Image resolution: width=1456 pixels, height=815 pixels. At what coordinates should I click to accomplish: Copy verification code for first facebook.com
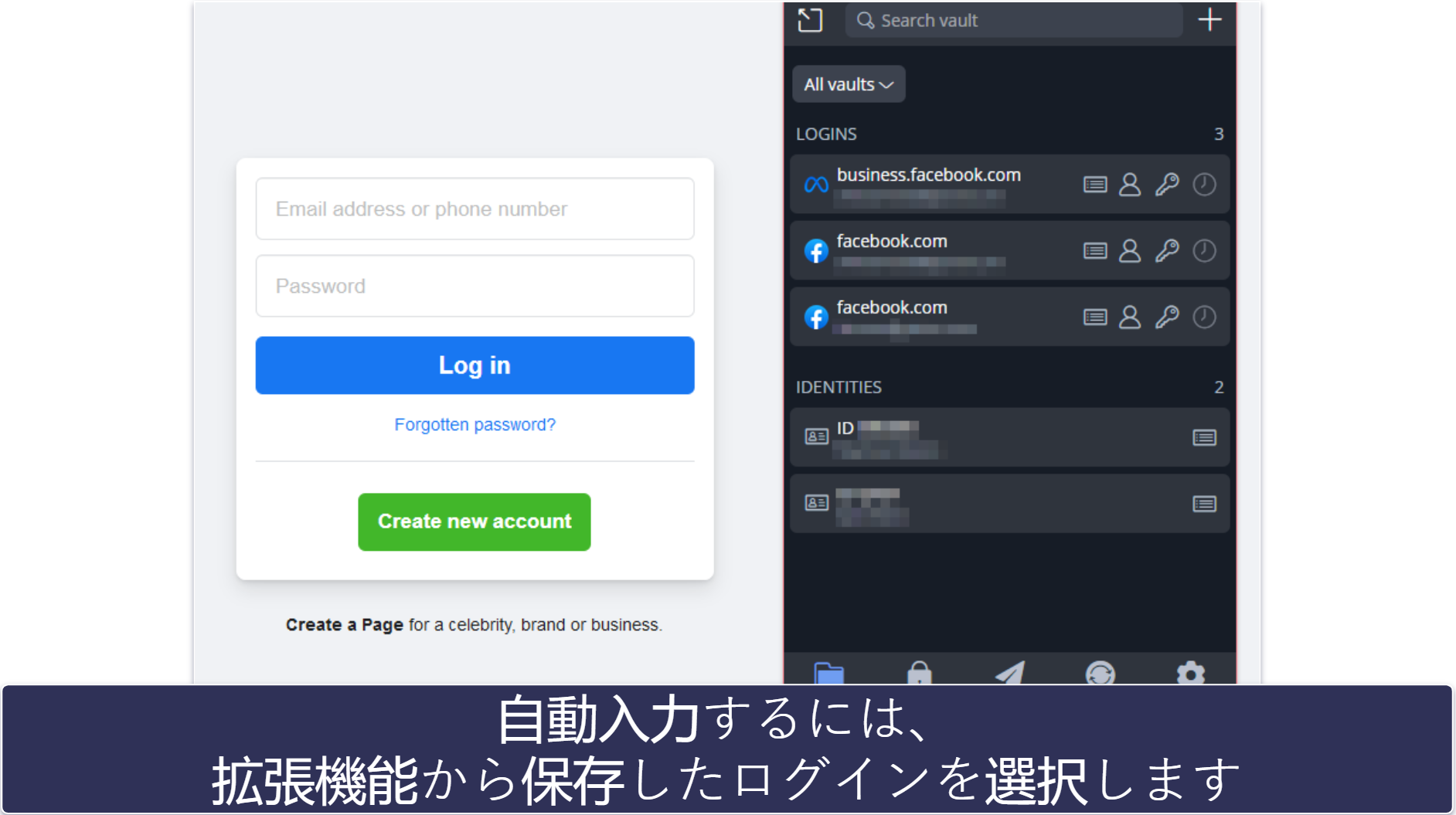(1204, 251)
